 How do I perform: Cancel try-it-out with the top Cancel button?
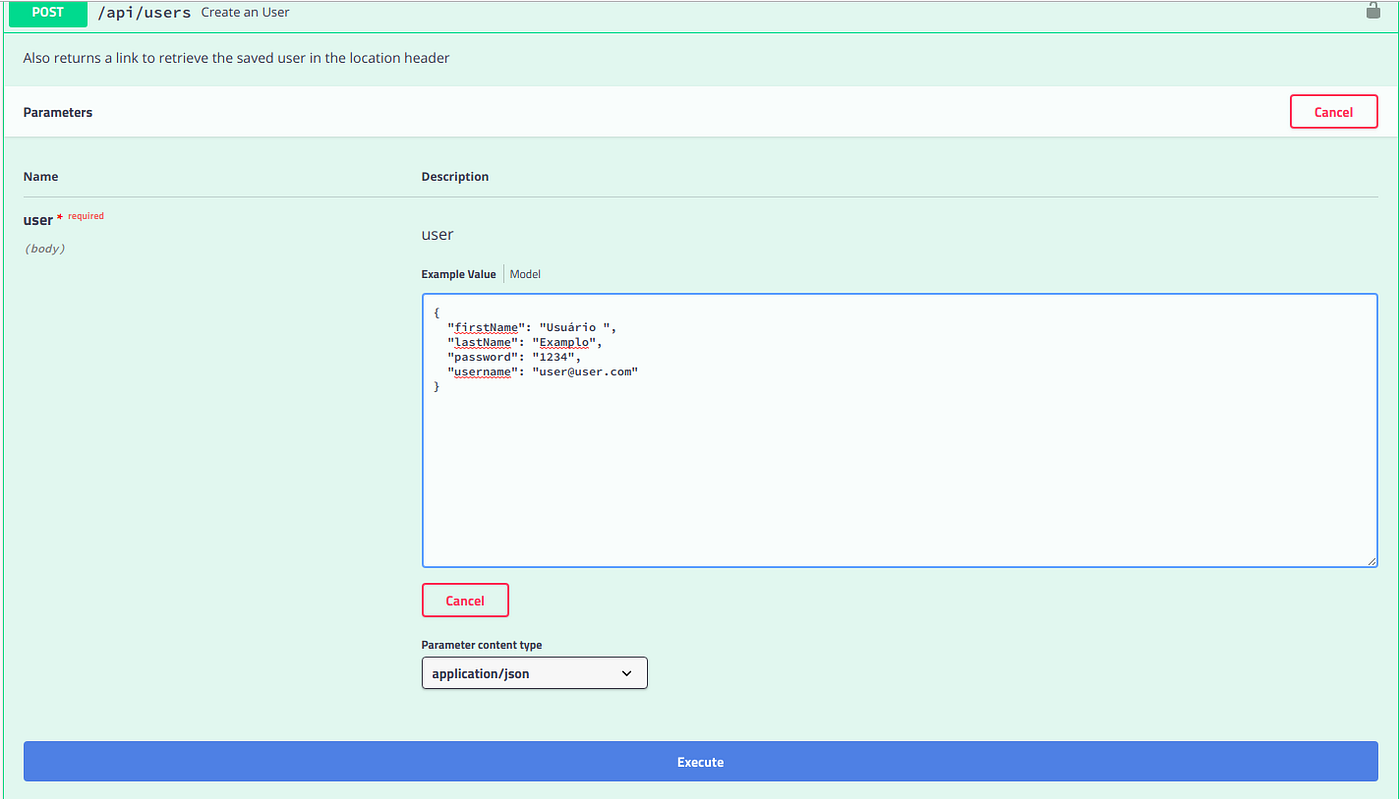1333,111
